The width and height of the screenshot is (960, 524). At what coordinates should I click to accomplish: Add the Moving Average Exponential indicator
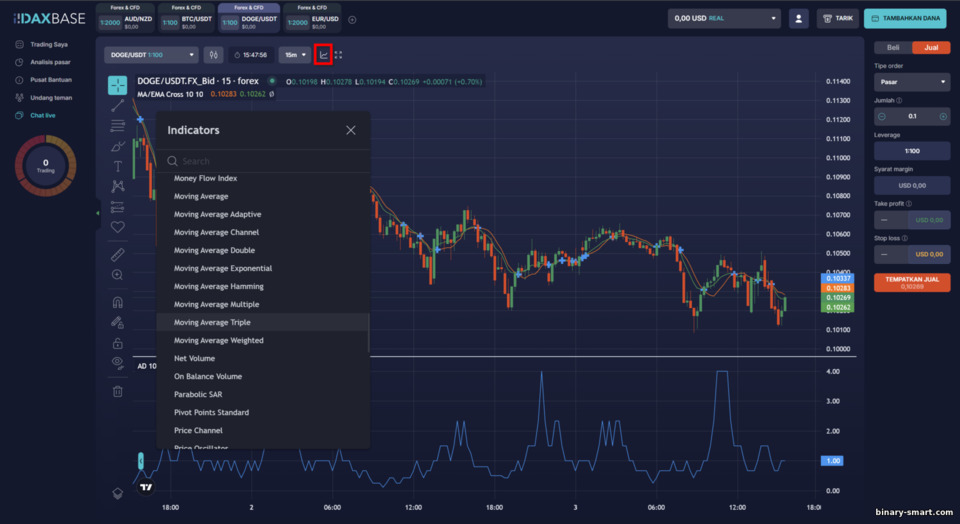point(263,268)
